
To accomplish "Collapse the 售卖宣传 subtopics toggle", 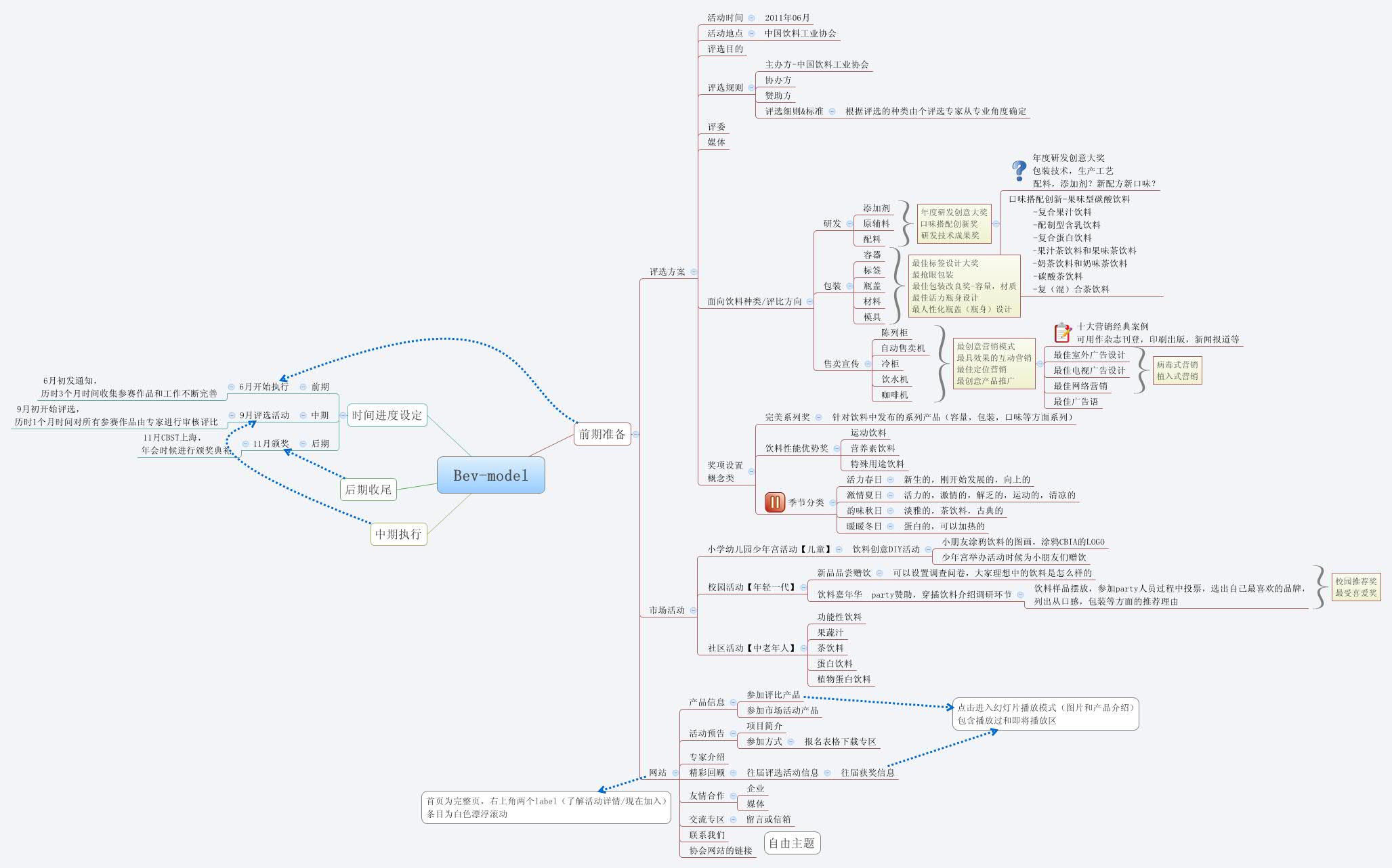I will tap(867, 364).
